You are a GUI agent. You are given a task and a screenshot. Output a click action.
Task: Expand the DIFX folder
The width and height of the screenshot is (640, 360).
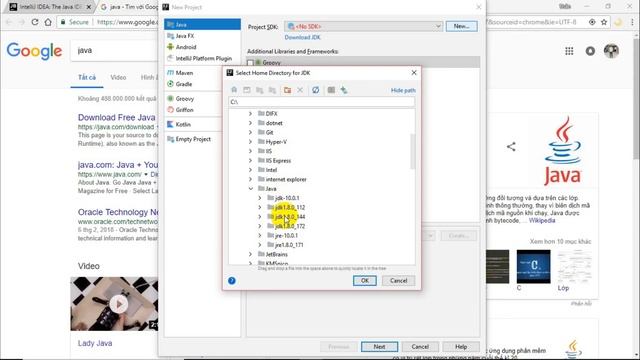tap(251, 113)
